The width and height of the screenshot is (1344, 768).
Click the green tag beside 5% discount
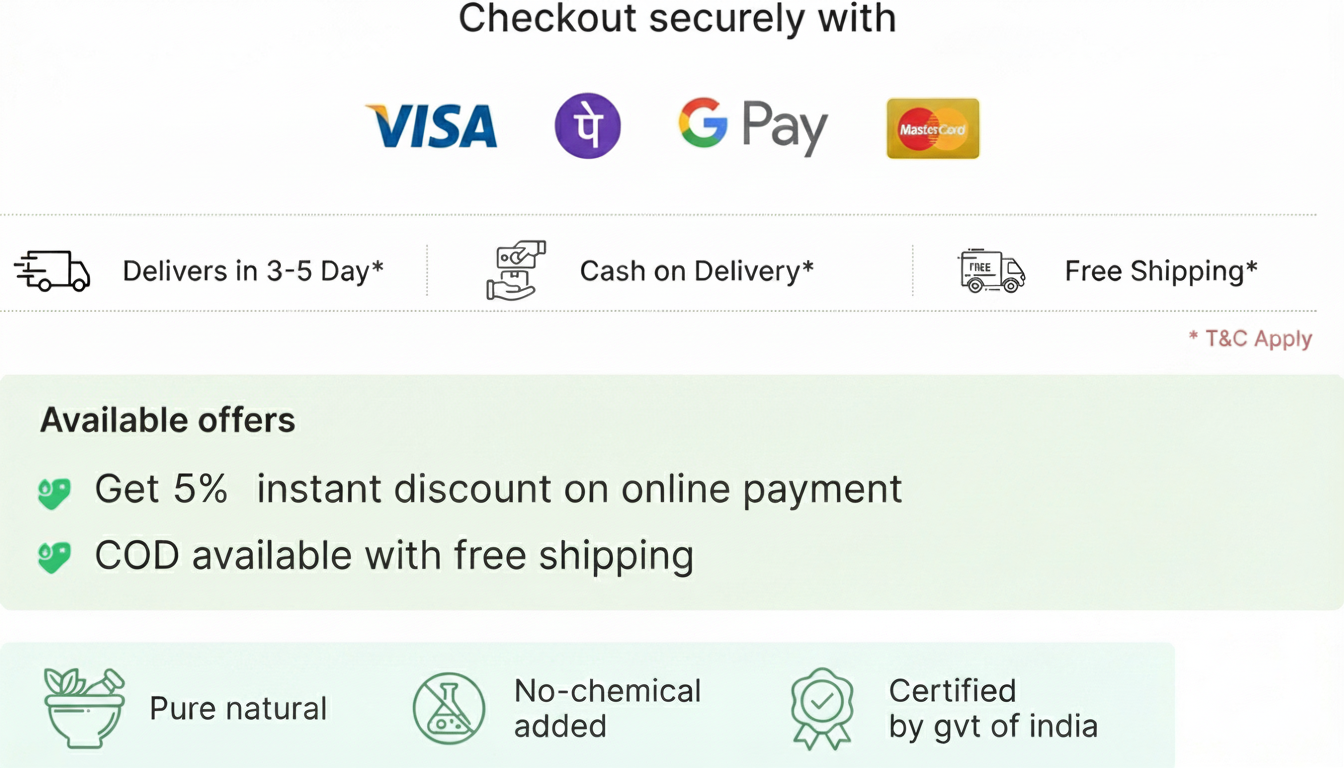[54, 491]
